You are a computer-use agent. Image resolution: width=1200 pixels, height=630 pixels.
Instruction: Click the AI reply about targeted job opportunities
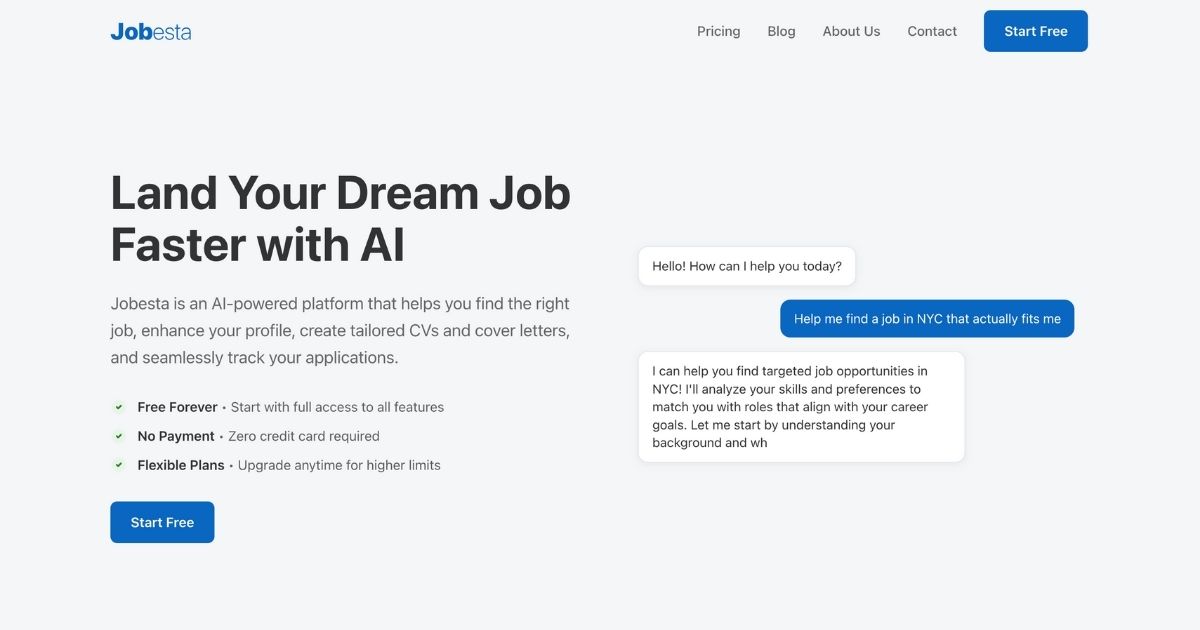pos(800,407)
